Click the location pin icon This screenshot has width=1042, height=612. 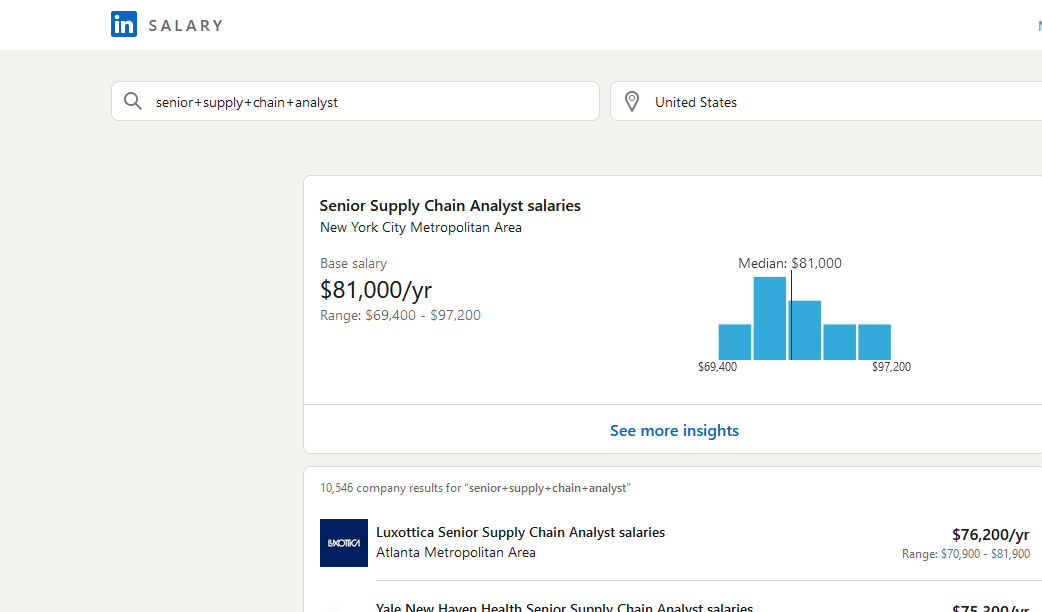(x=632, y=102)
